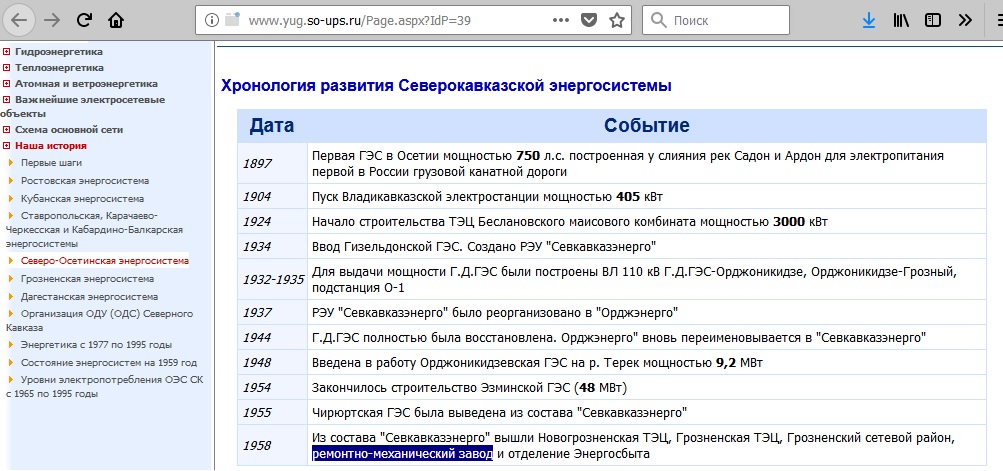Open the Первые шаги link
The width and height of the screenshot is (1003, 471).
(x=52, y=162)
